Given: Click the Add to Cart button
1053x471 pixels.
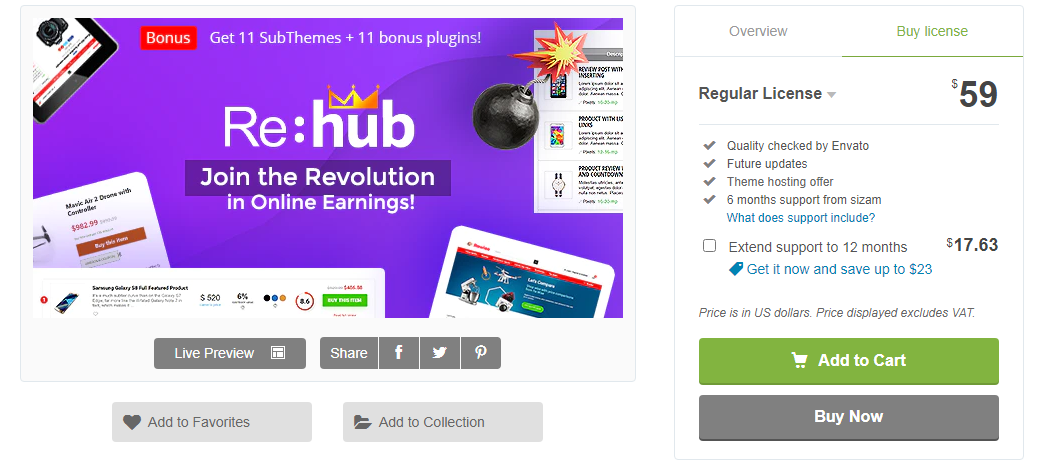Looking at the screenshot, I should 849,361.
